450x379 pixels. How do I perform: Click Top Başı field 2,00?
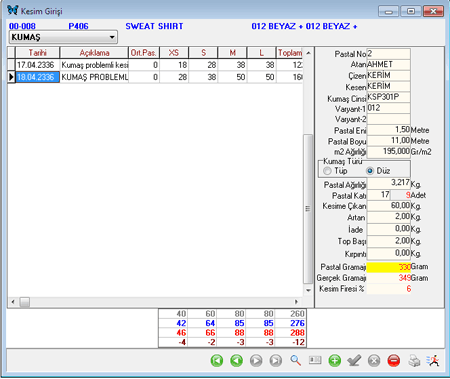tap(388, 241)
